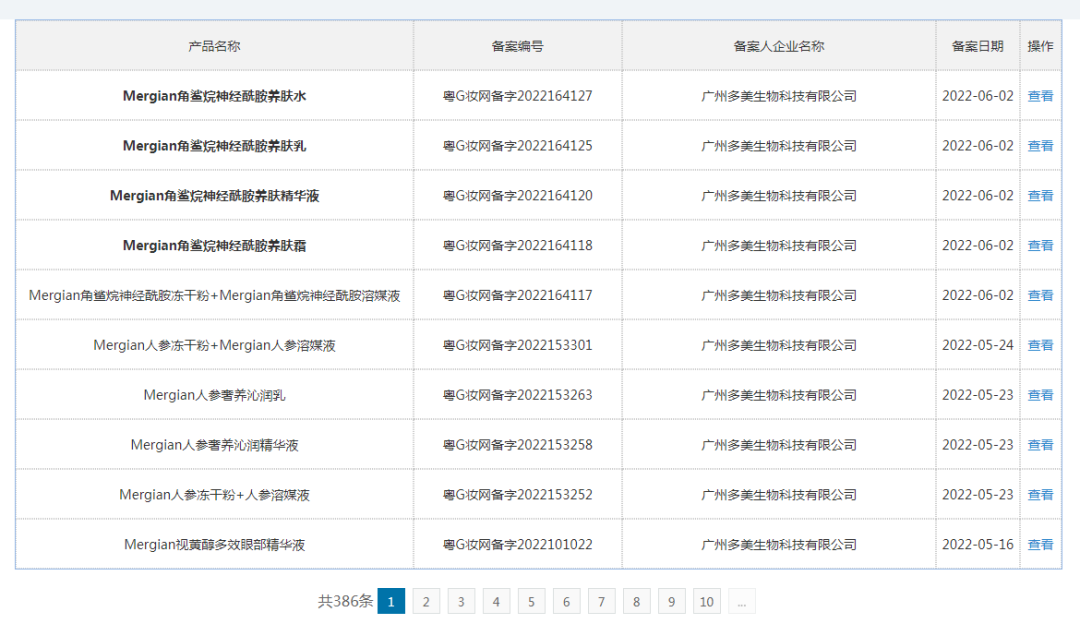Image resolution: width=1080 pixels, height=624 pixels.
Task: Select product Mergian角鲨烷神经酰胺养肤精华液
Action: coord(214,196)
